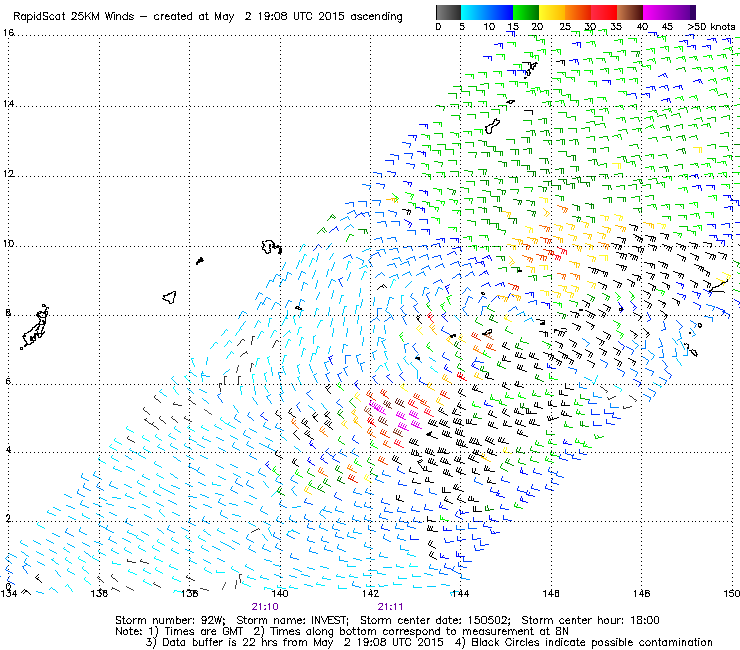The image size is (740, 650).
Task: Click the latitude label 2 on the left axis
Action: (x=8, y=519)
